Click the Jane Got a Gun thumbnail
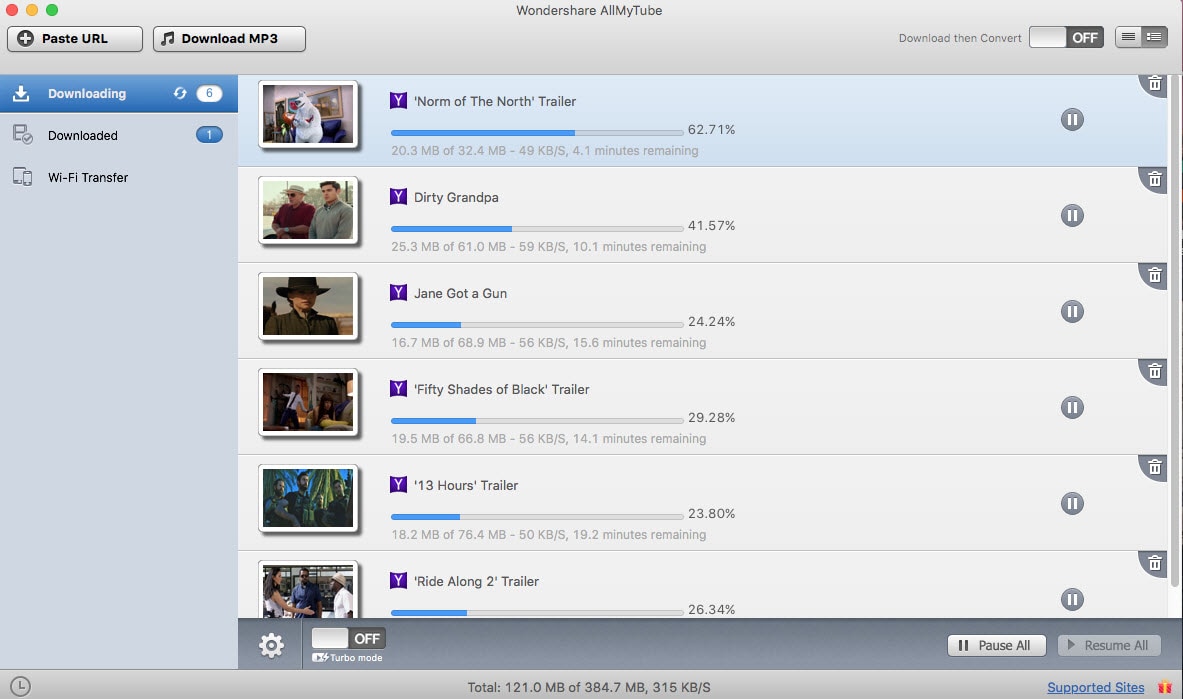Screen dimensions: 1183x699 (308, 306)
